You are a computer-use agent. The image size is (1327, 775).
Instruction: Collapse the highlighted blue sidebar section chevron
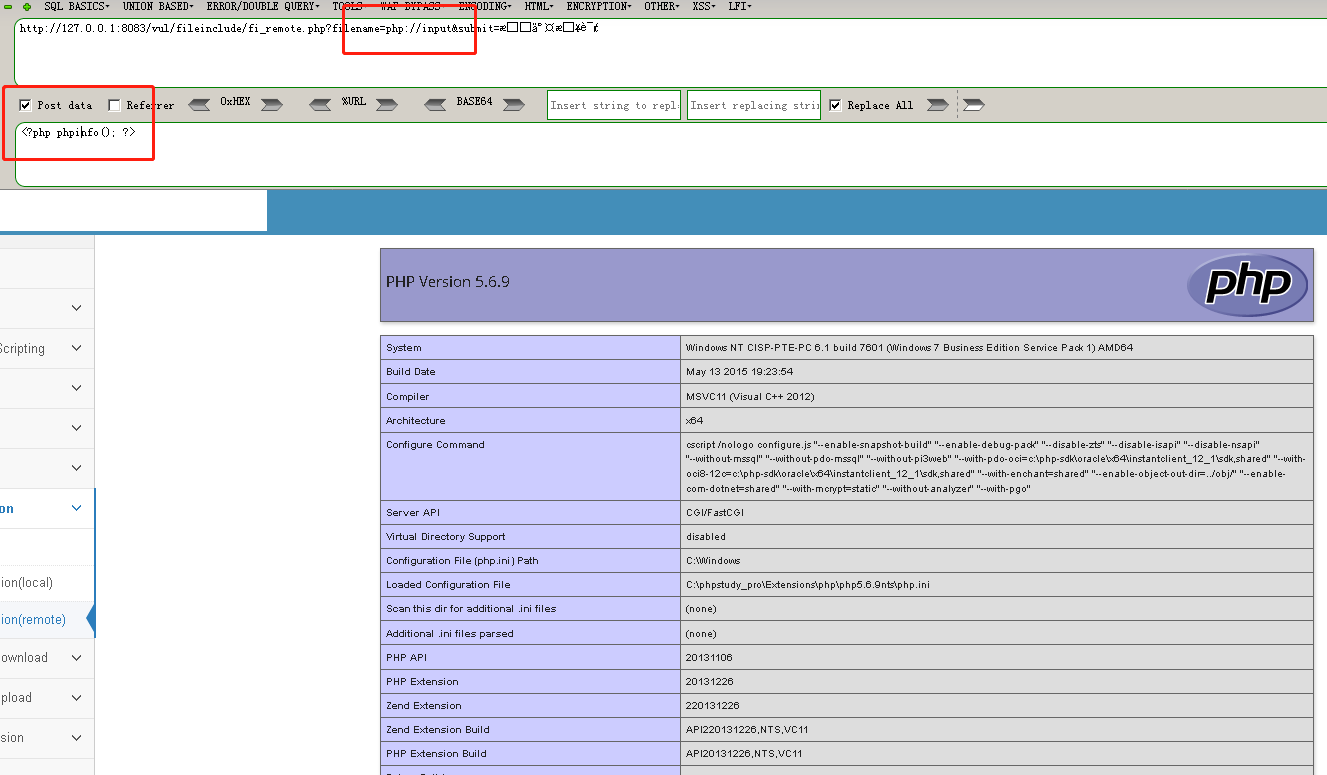[77, 508]
